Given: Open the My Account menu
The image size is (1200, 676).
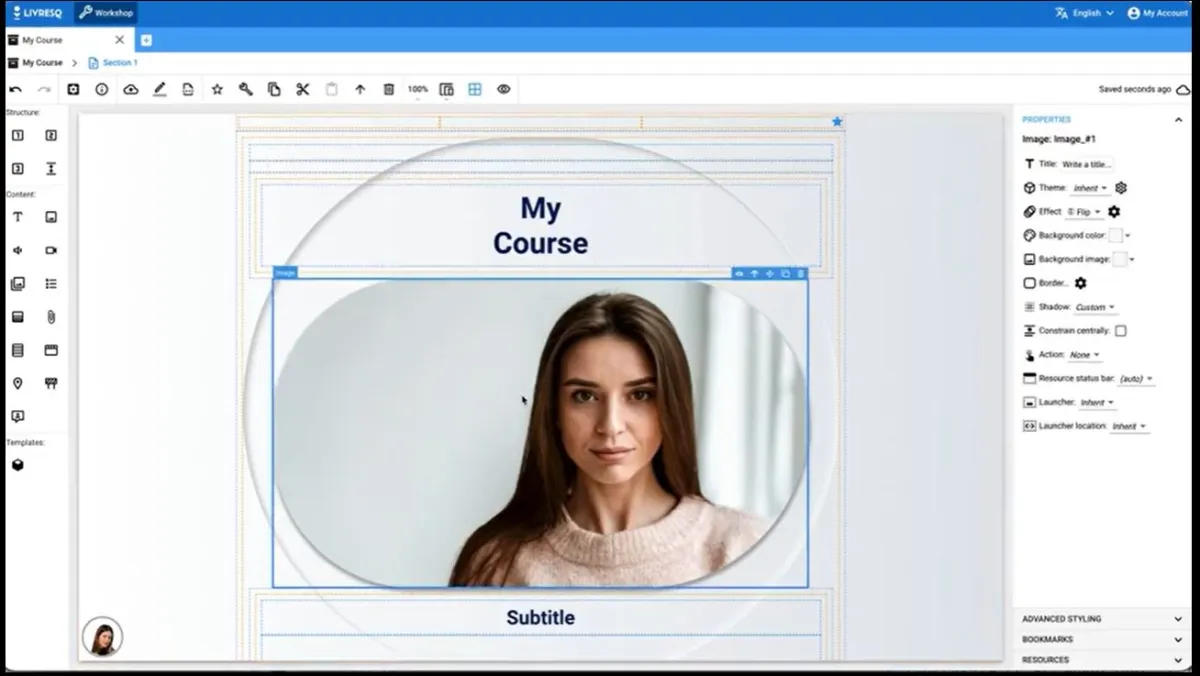Looking at the screenshot, I should coord(1158,13).
